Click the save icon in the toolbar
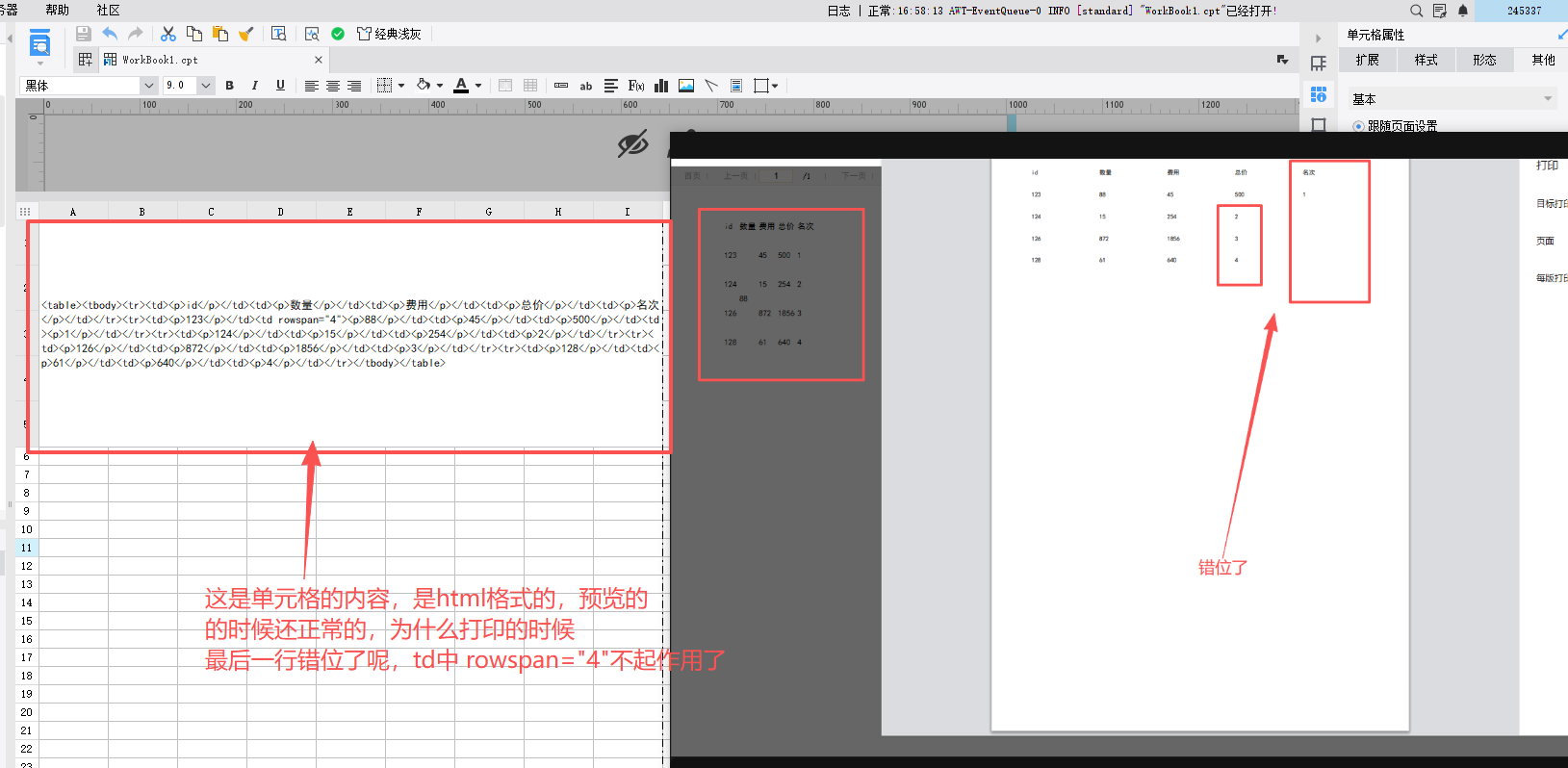 click(x=84, y=34)
